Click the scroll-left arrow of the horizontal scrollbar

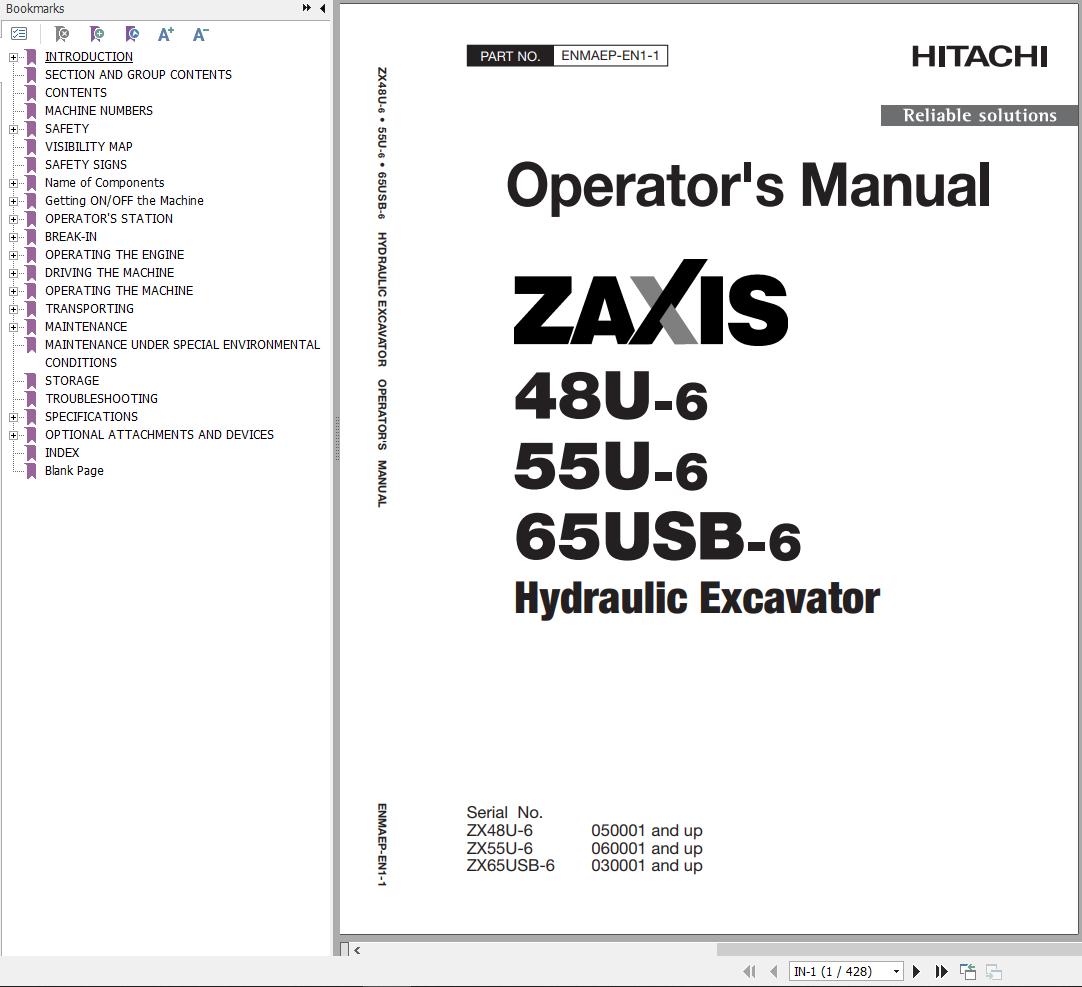(x=357, y=950)
